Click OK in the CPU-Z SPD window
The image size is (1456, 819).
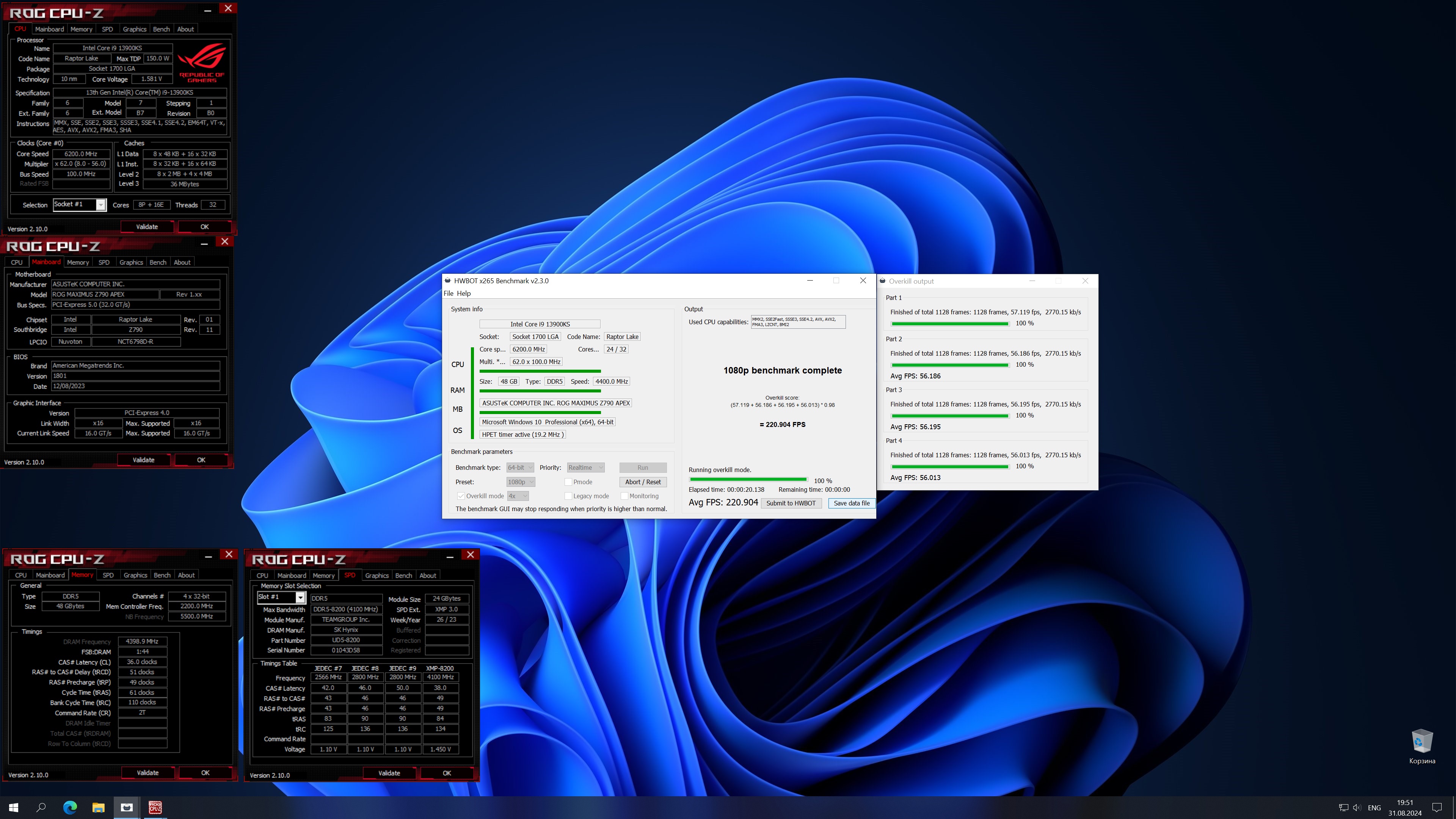coord(447,773)
